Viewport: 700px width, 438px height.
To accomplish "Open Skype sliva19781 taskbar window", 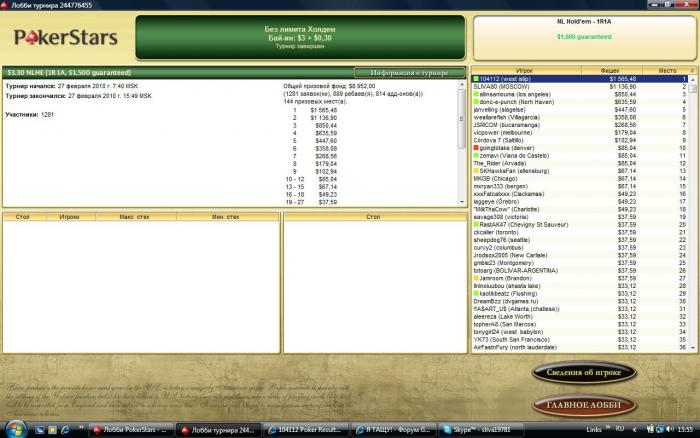I will 481,430.
